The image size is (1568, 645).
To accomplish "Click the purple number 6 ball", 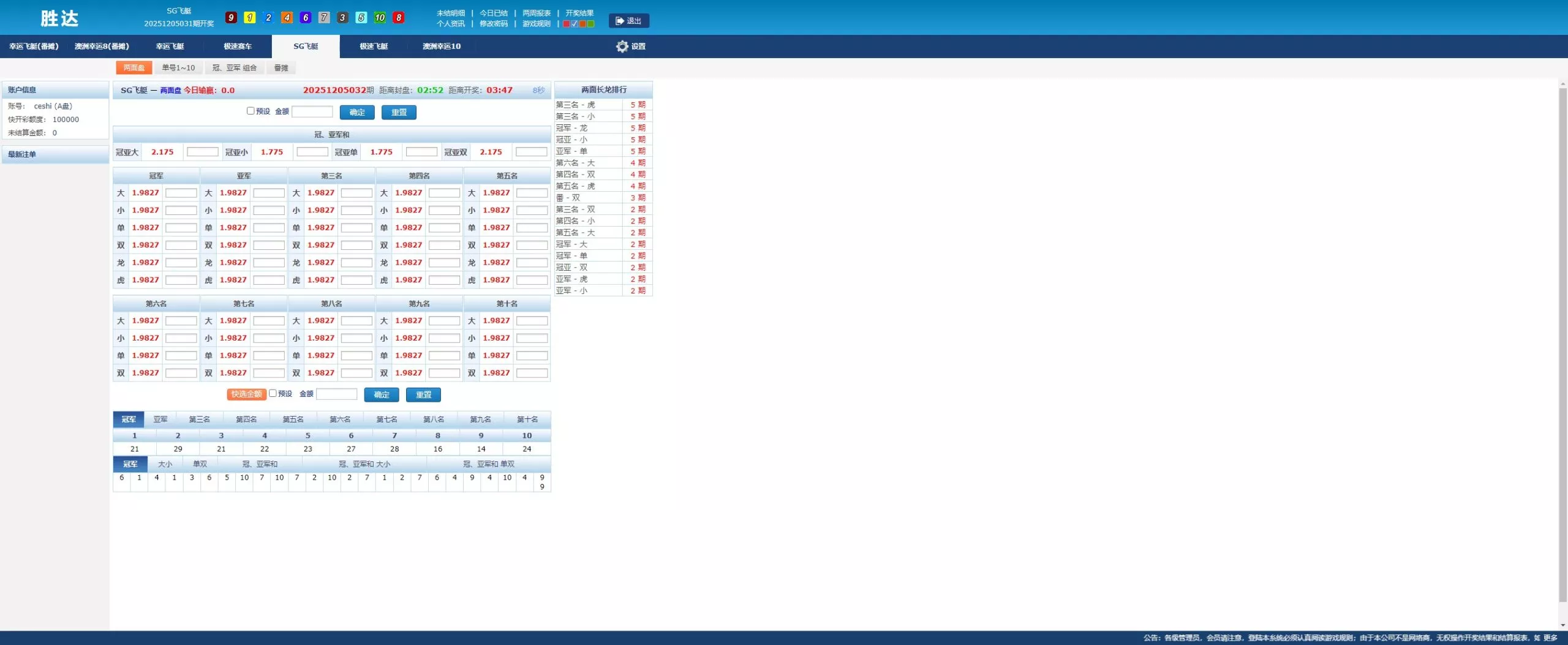I will point(306,18).
